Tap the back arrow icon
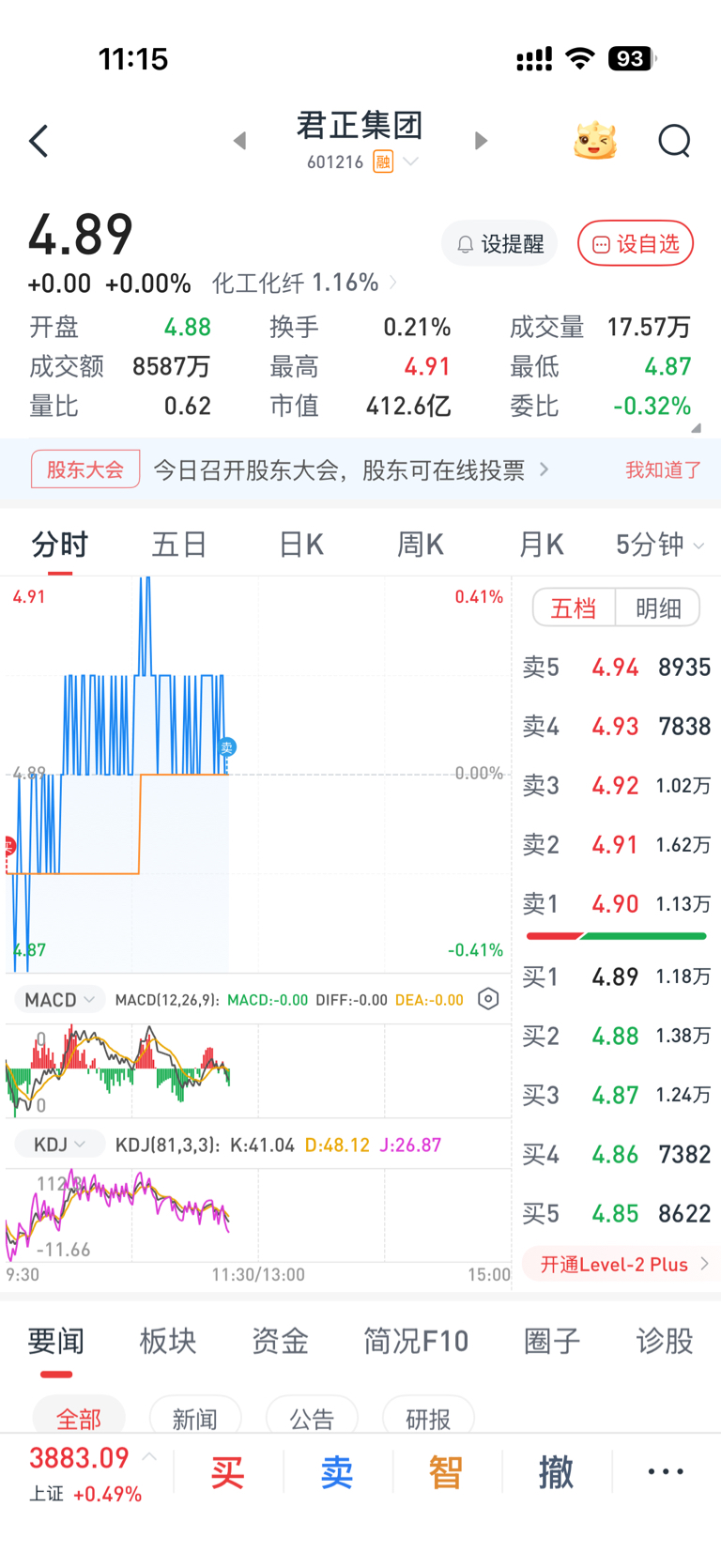 tap(38, 142)
